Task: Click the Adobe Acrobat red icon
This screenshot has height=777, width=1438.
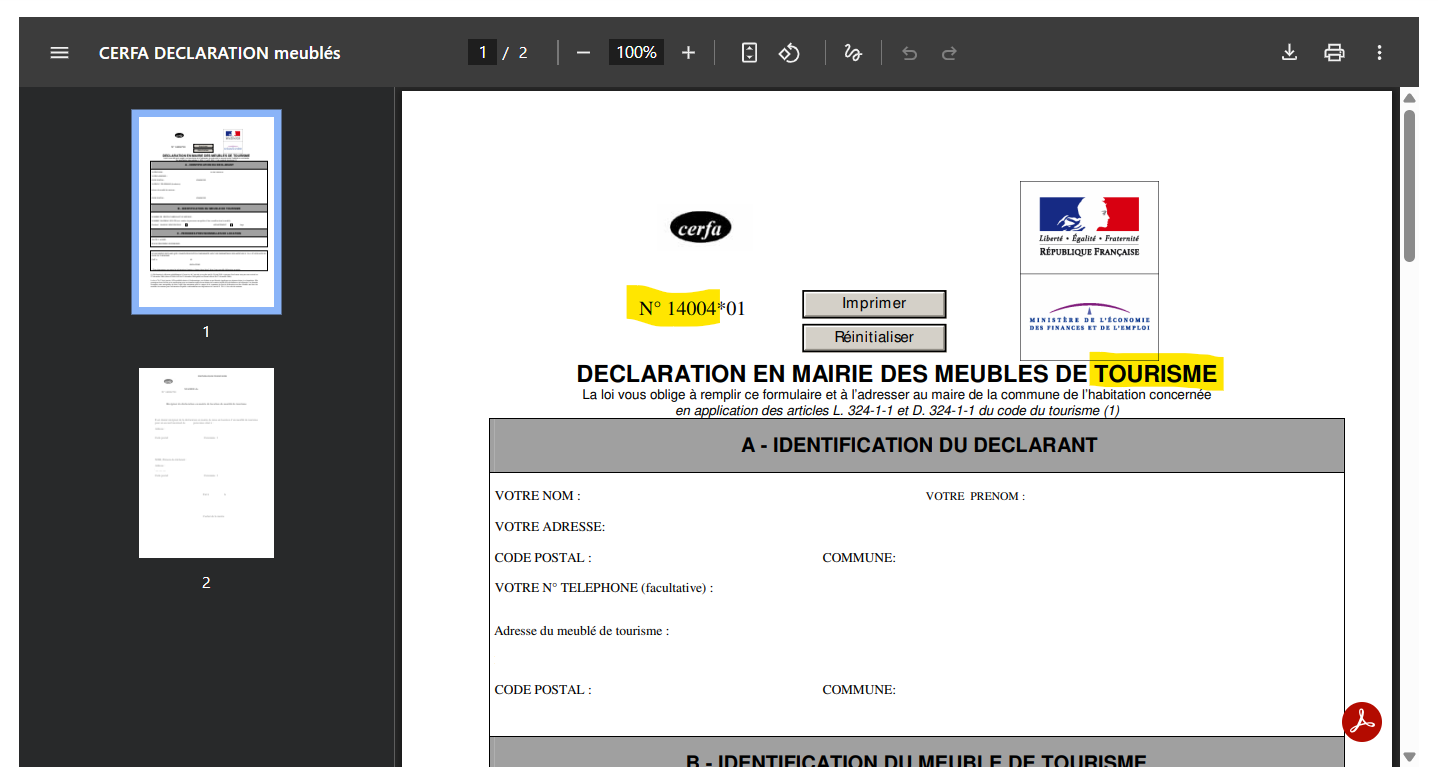Action: (x=1361, y=721)
